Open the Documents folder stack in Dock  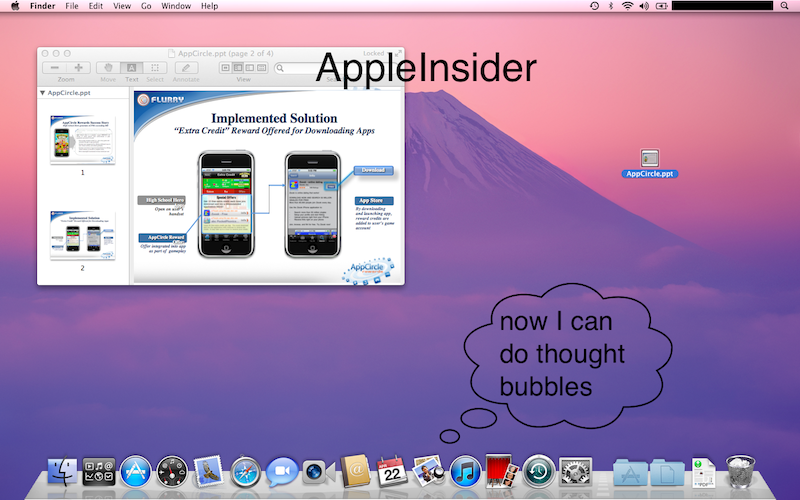point(667,472)
